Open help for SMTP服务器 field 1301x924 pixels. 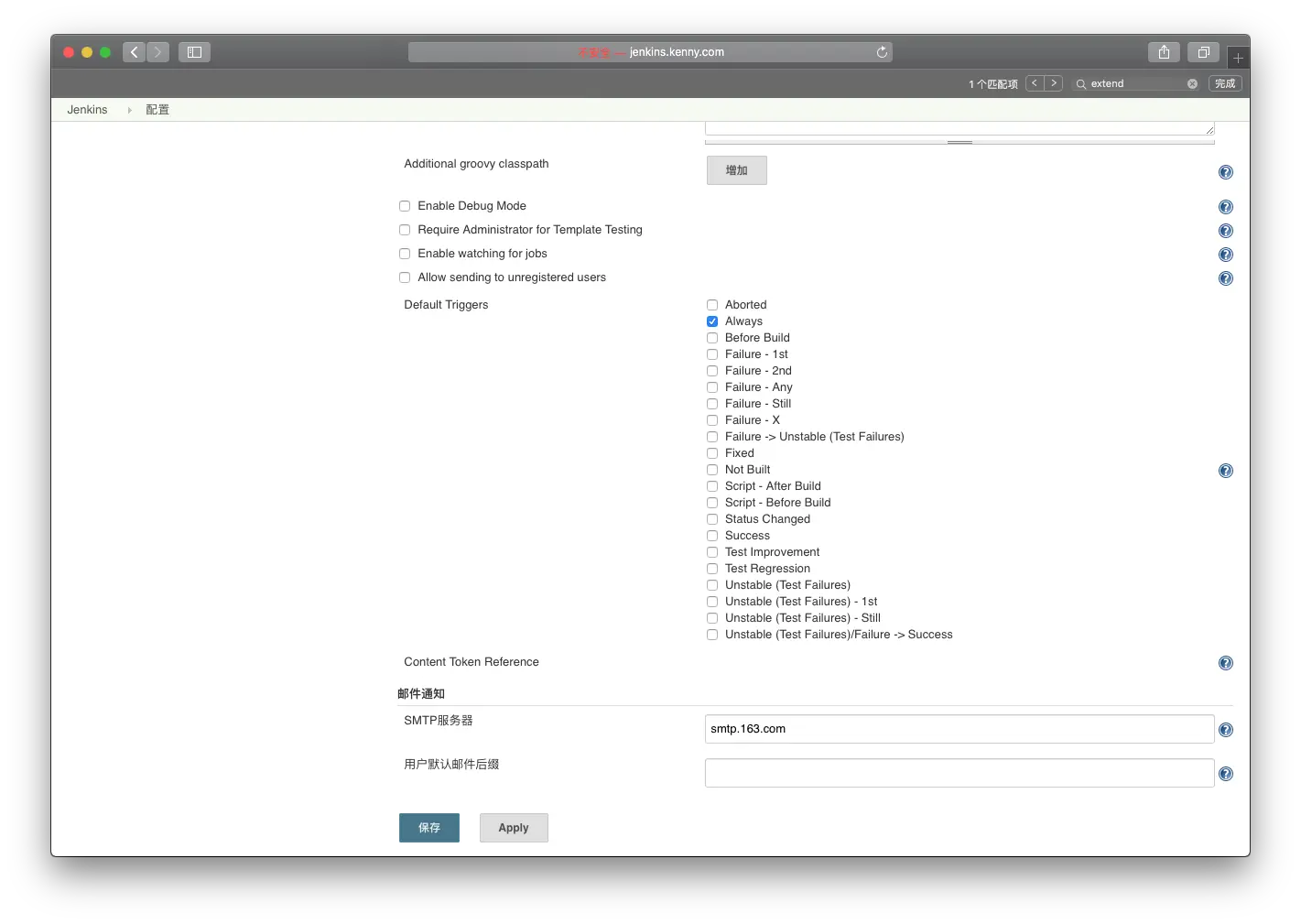tap(1226, 730)
